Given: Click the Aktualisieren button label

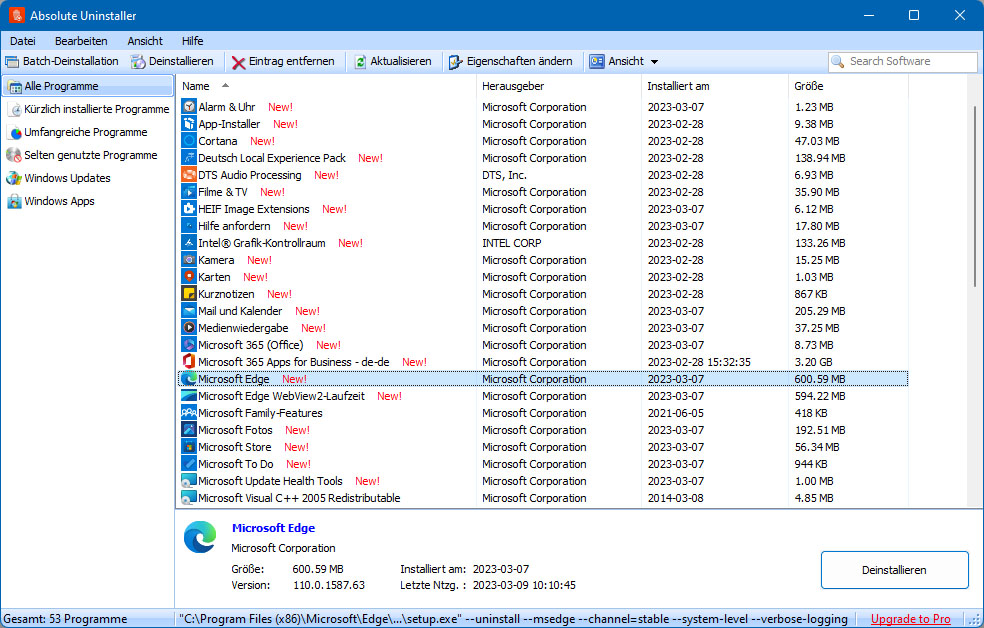Looking at the screenshot, I should [401, 61].
